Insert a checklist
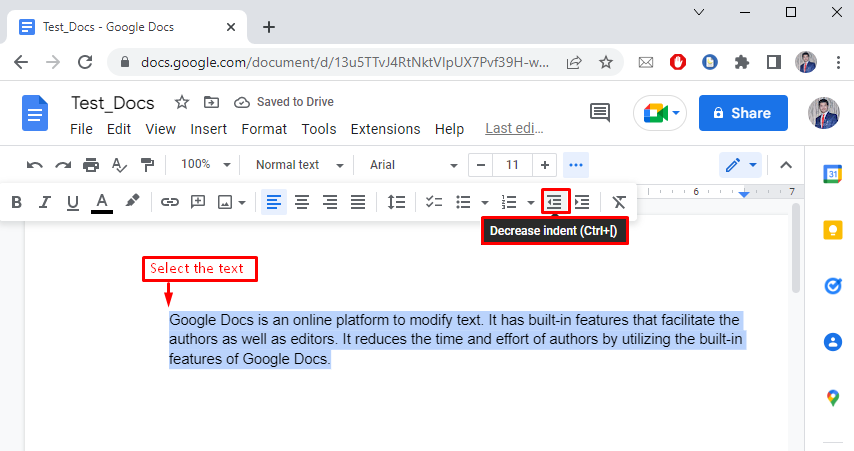 434,202
